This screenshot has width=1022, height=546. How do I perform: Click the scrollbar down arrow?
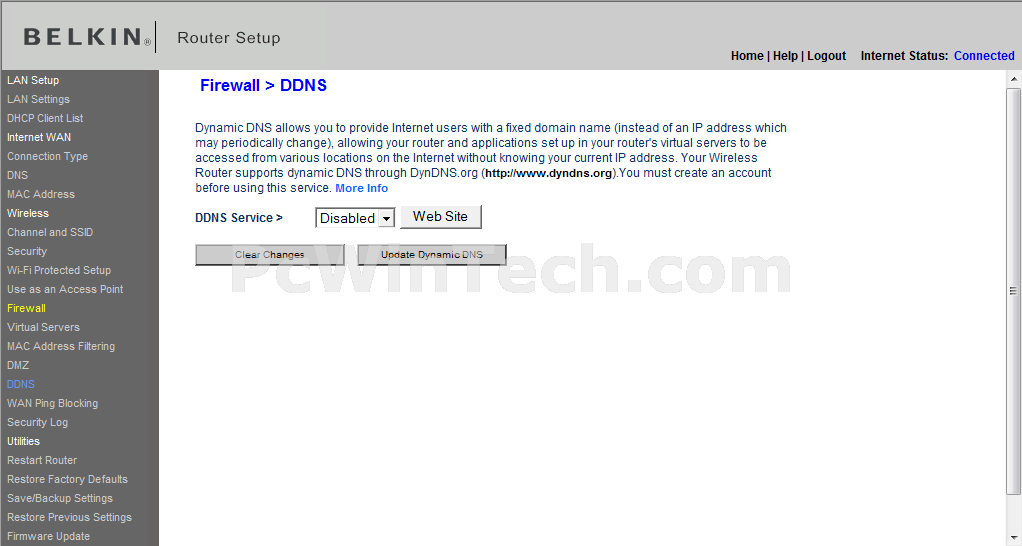[1014, 539]
